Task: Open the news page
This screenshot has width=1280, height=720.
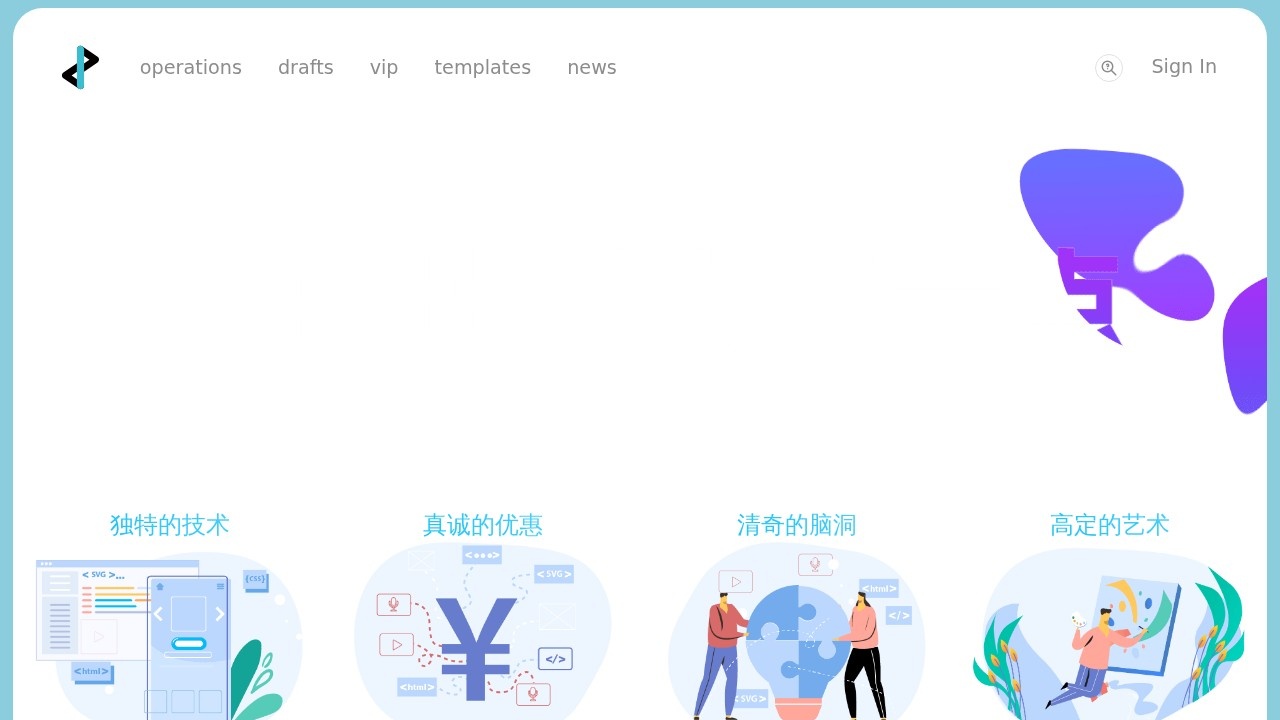Action: [x=592, y=67]
